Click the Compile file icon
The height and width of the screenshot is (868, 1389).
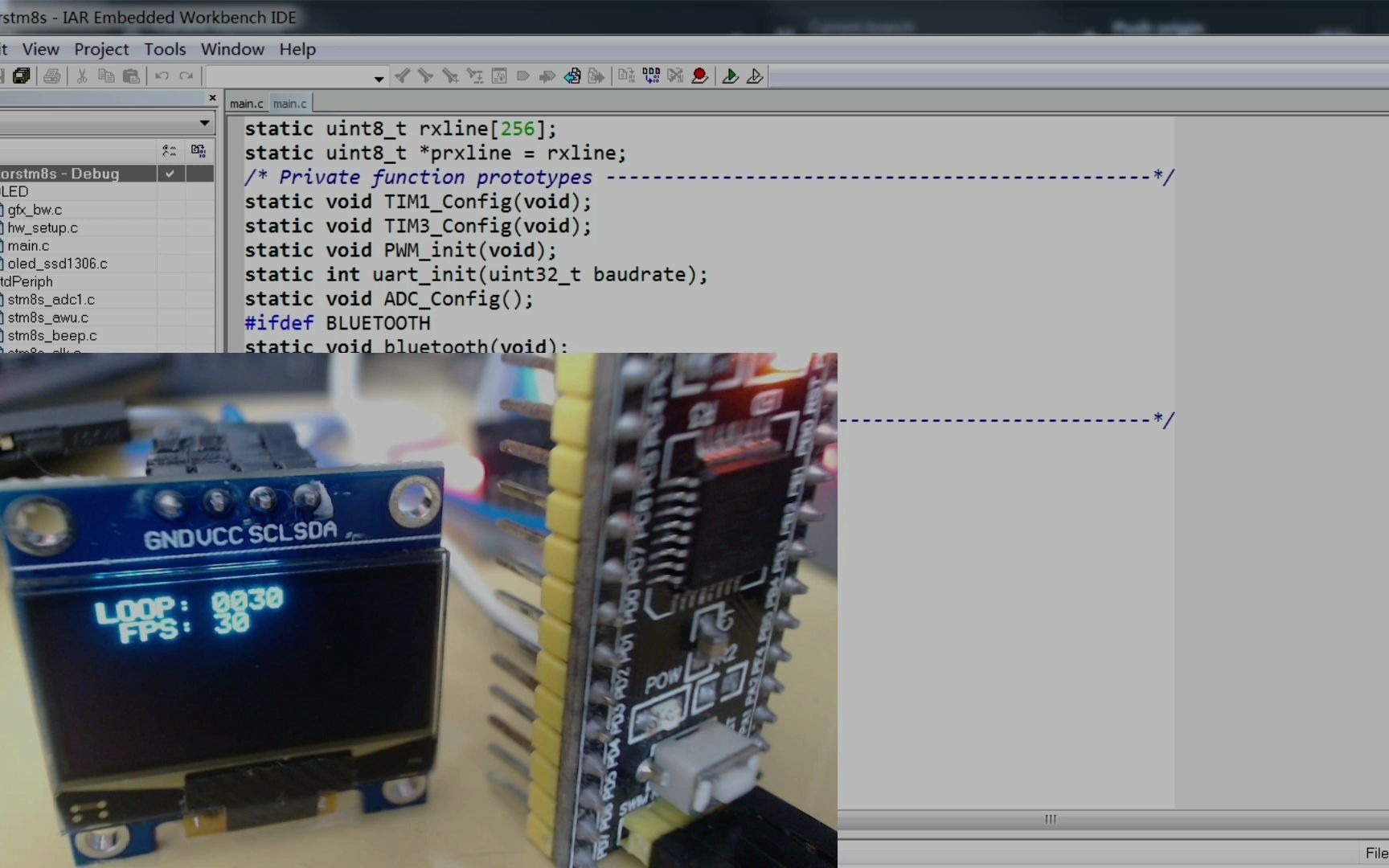point(626,76)
